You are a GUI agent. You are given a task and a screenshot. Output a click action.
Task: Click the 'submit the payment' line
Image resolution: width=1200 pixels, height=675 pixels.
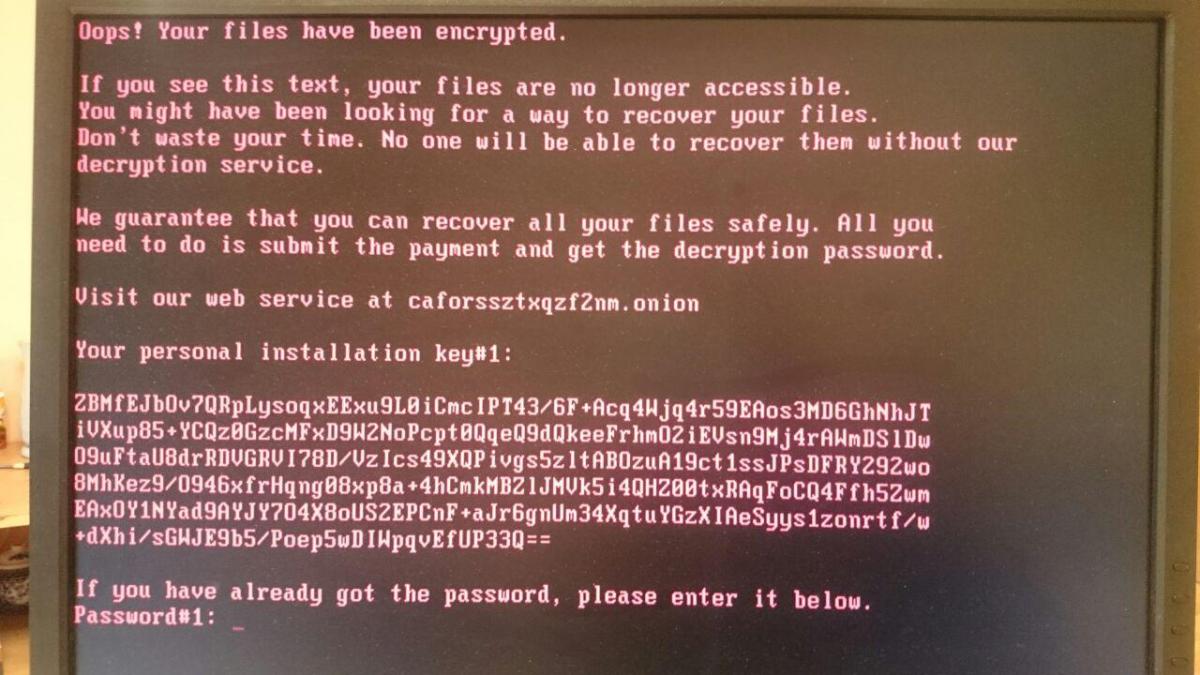509,247
